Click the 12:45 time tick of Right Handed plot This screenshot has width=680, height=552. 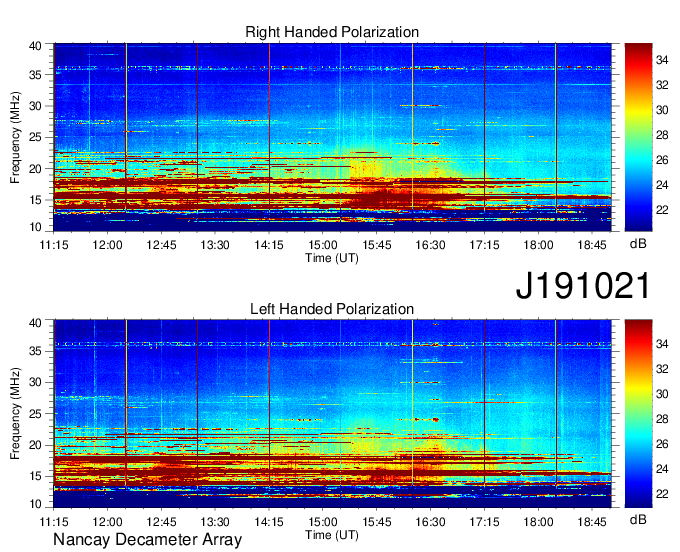point(161,245)
